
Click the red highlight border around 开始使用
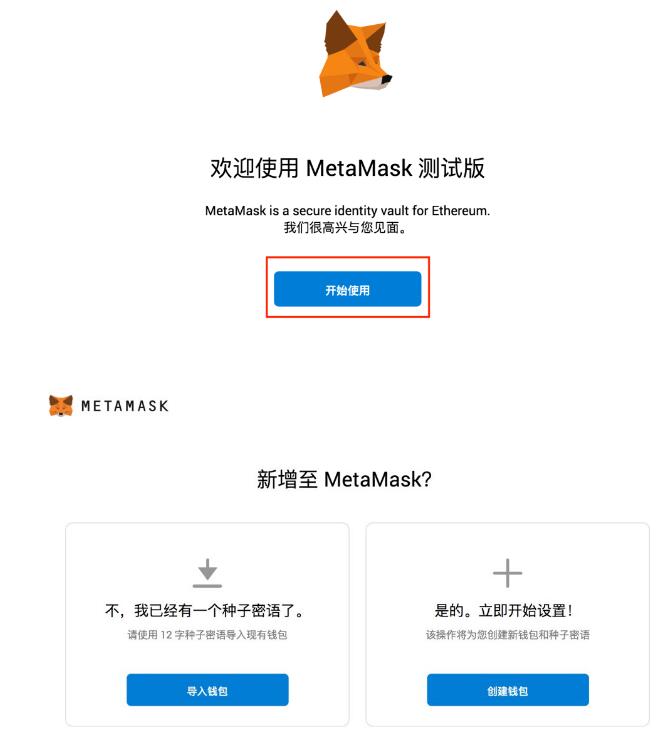coord(348,258)
